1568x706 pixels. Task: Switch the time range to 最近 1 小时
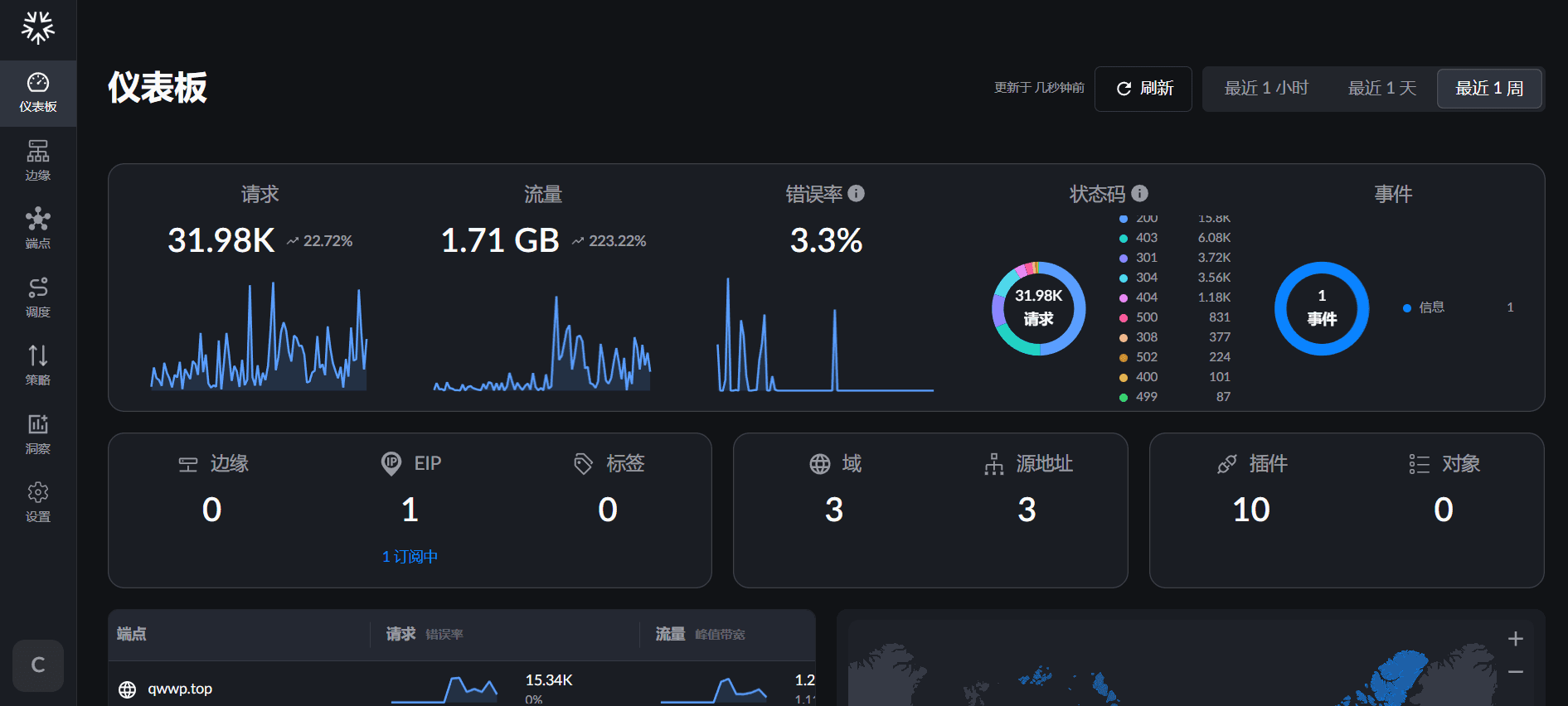click(x=1266, y=89)
